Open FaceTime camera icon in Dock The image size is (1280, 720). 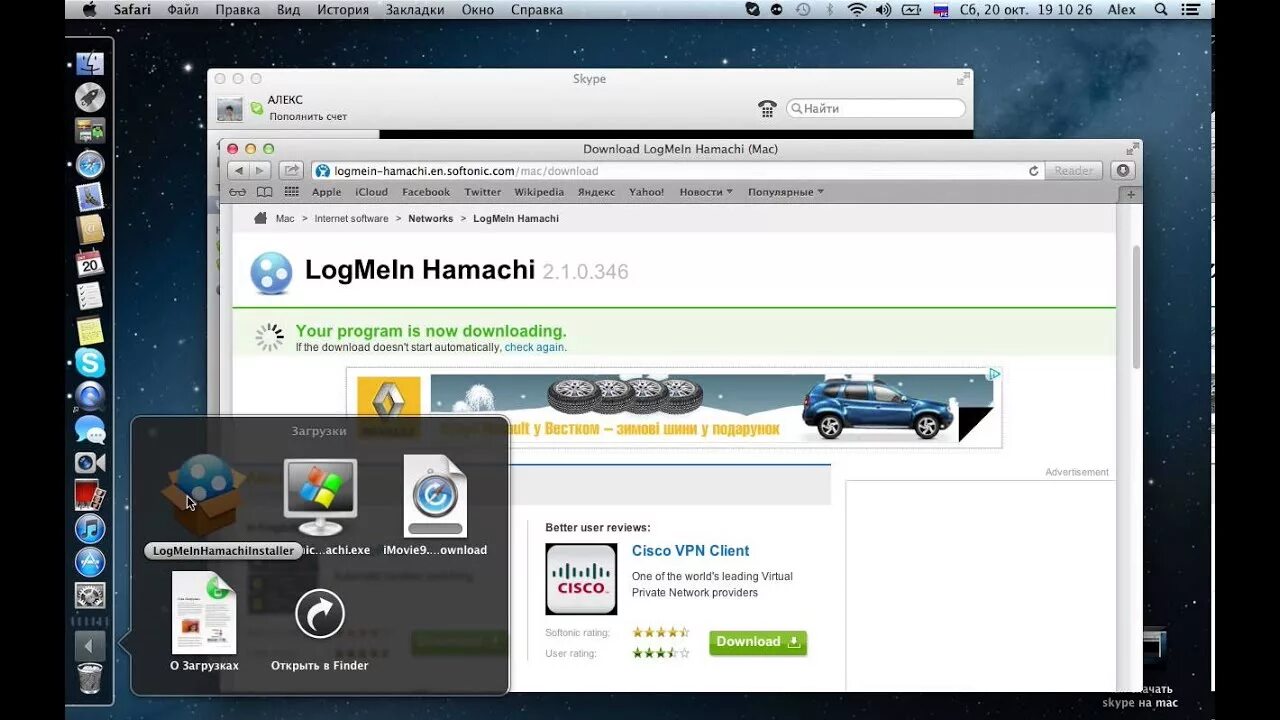click(x=90, y=463)
